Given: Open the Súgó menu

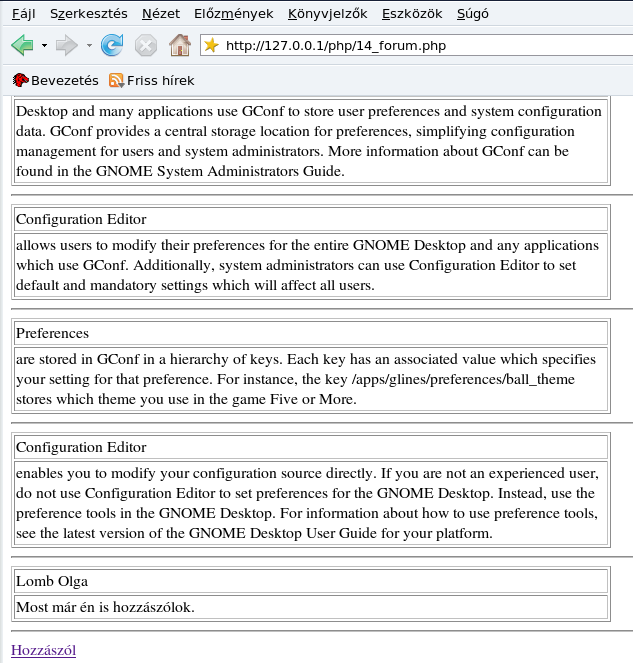Looking at the screenshot, I should pos(473,14).
